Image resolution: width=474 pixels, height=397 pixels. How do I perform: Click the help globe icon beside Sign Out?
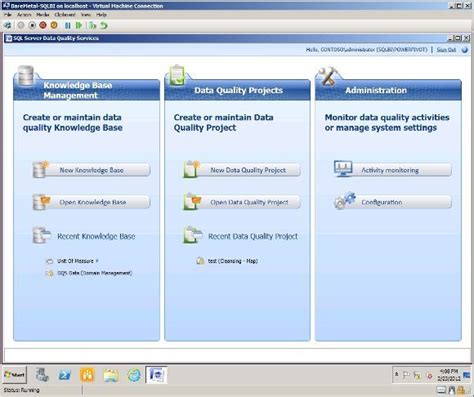[x=465, y=50]
